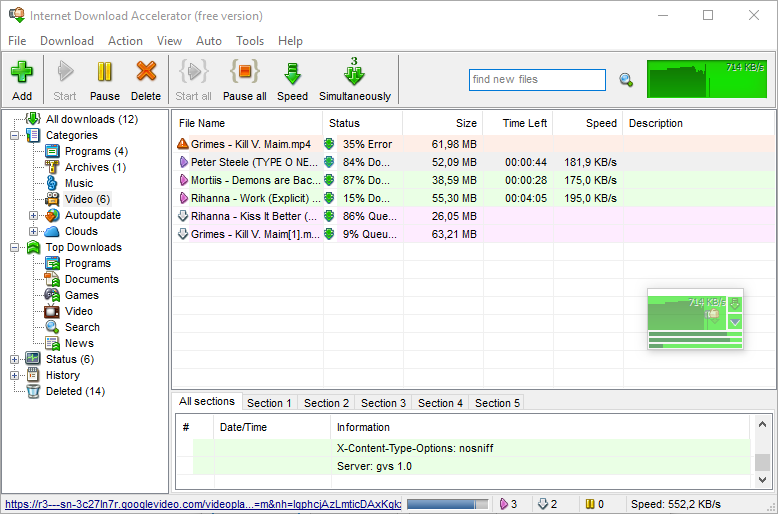Pause the selected download via toolbar
The height and width of the screenshot is (514, 778).
pos(104,74)
